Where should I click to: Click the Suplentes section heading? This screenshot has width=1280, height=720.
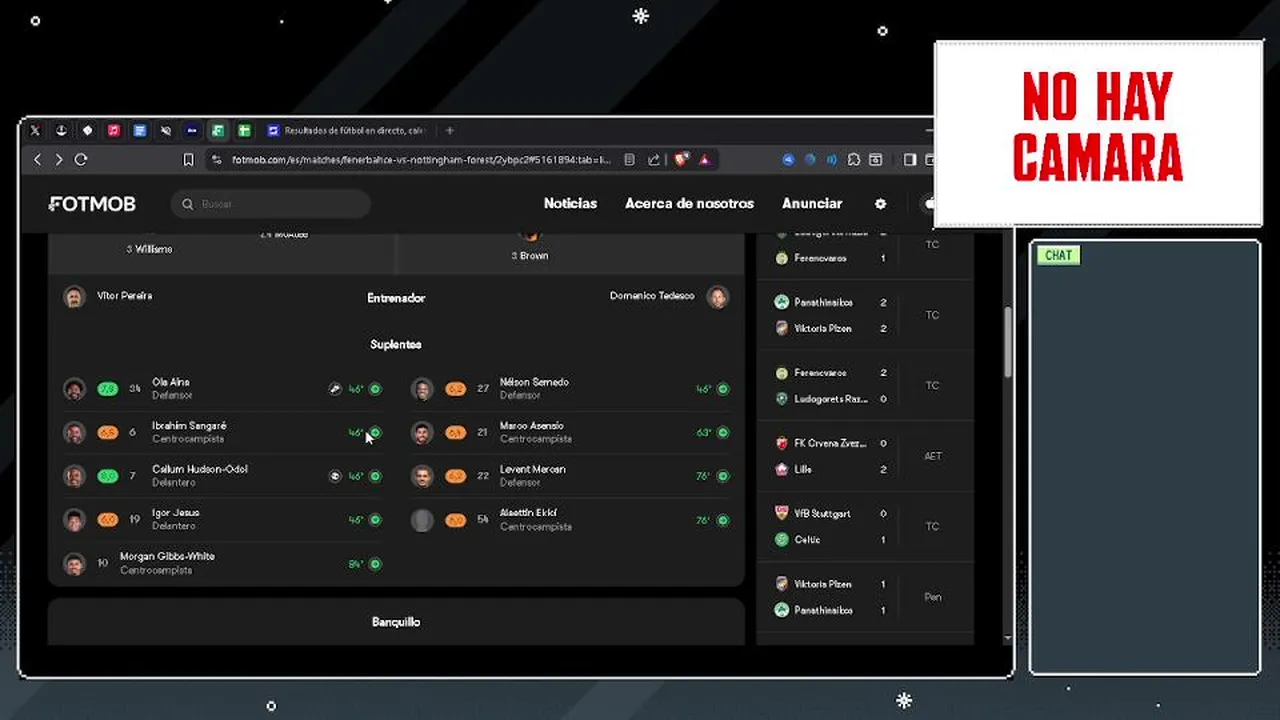[396, 344]
